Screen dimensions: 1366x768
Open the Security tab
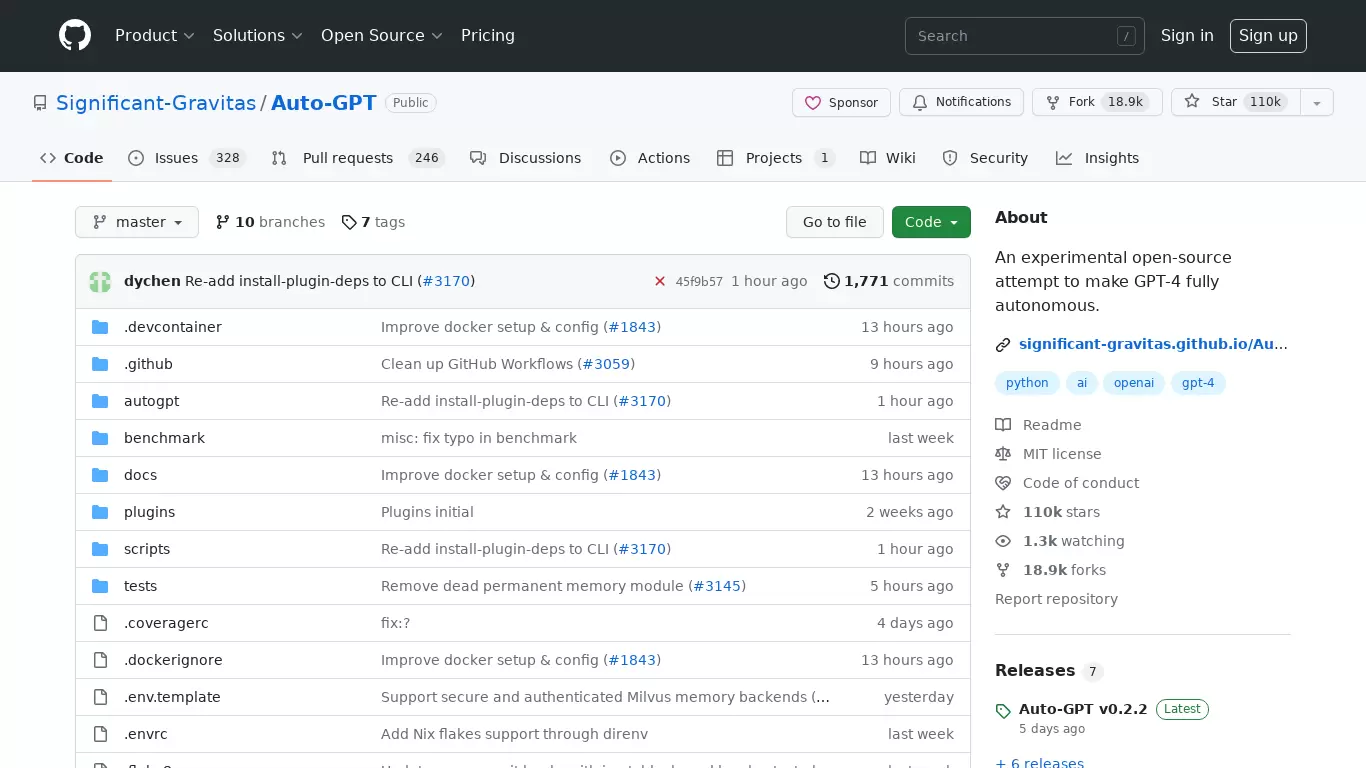[x=985, y=158]
